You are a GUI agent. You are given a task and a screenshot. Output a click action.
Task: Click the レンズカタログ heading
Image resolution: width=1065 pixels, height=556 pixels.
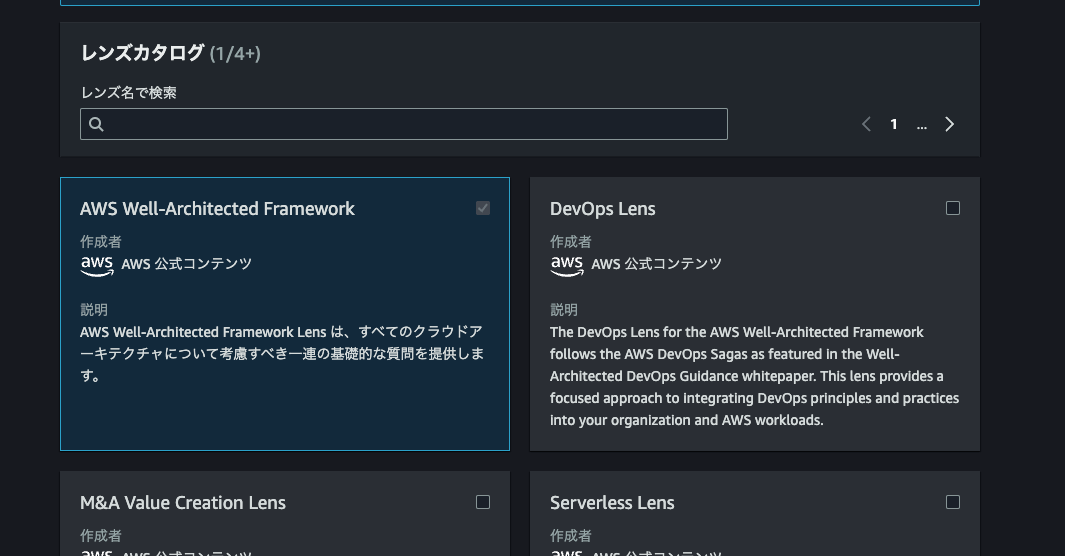coord(143,53)
